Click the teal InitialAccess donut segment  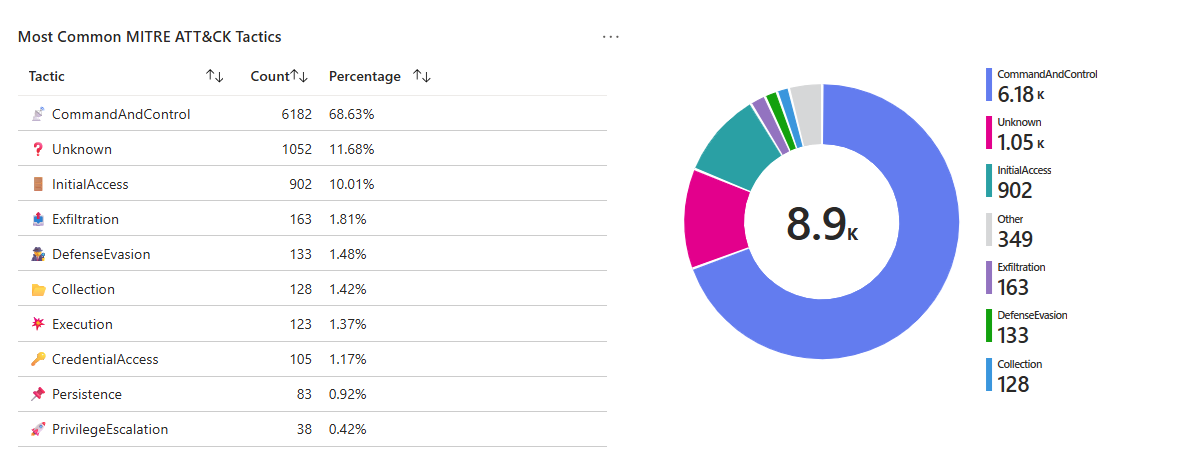(736, 150)
